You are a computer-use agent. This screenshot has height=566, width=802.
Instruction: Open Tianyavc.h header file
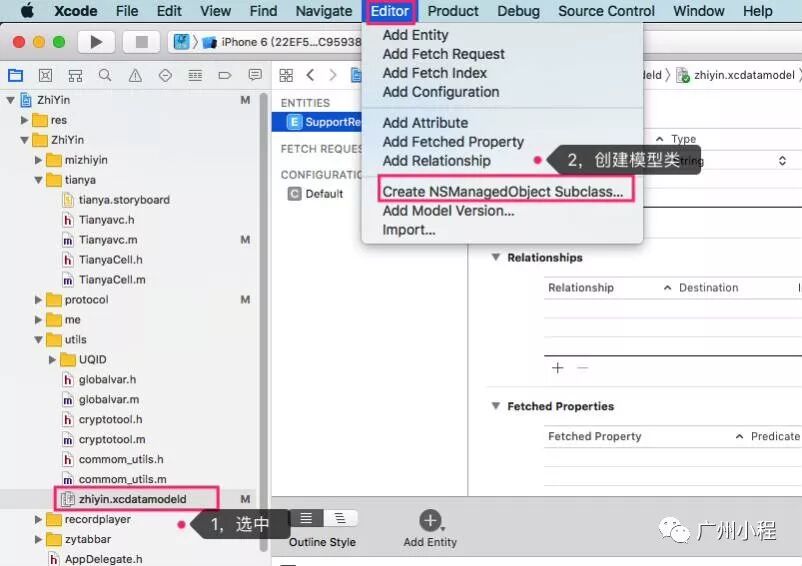[106, 220]
